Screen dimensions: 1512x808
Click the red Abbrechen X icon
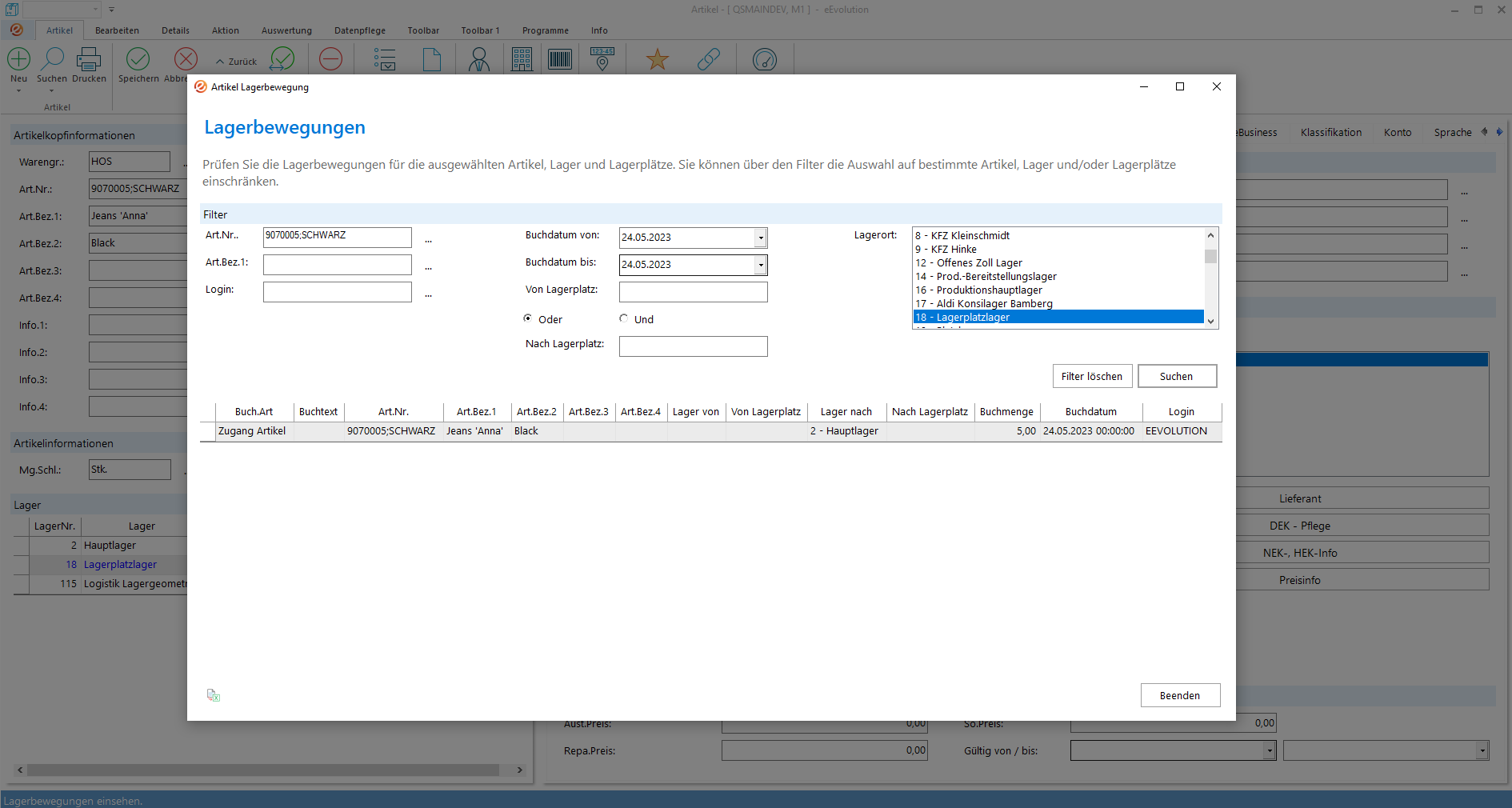pyautogui.click(x=186, y=59)
